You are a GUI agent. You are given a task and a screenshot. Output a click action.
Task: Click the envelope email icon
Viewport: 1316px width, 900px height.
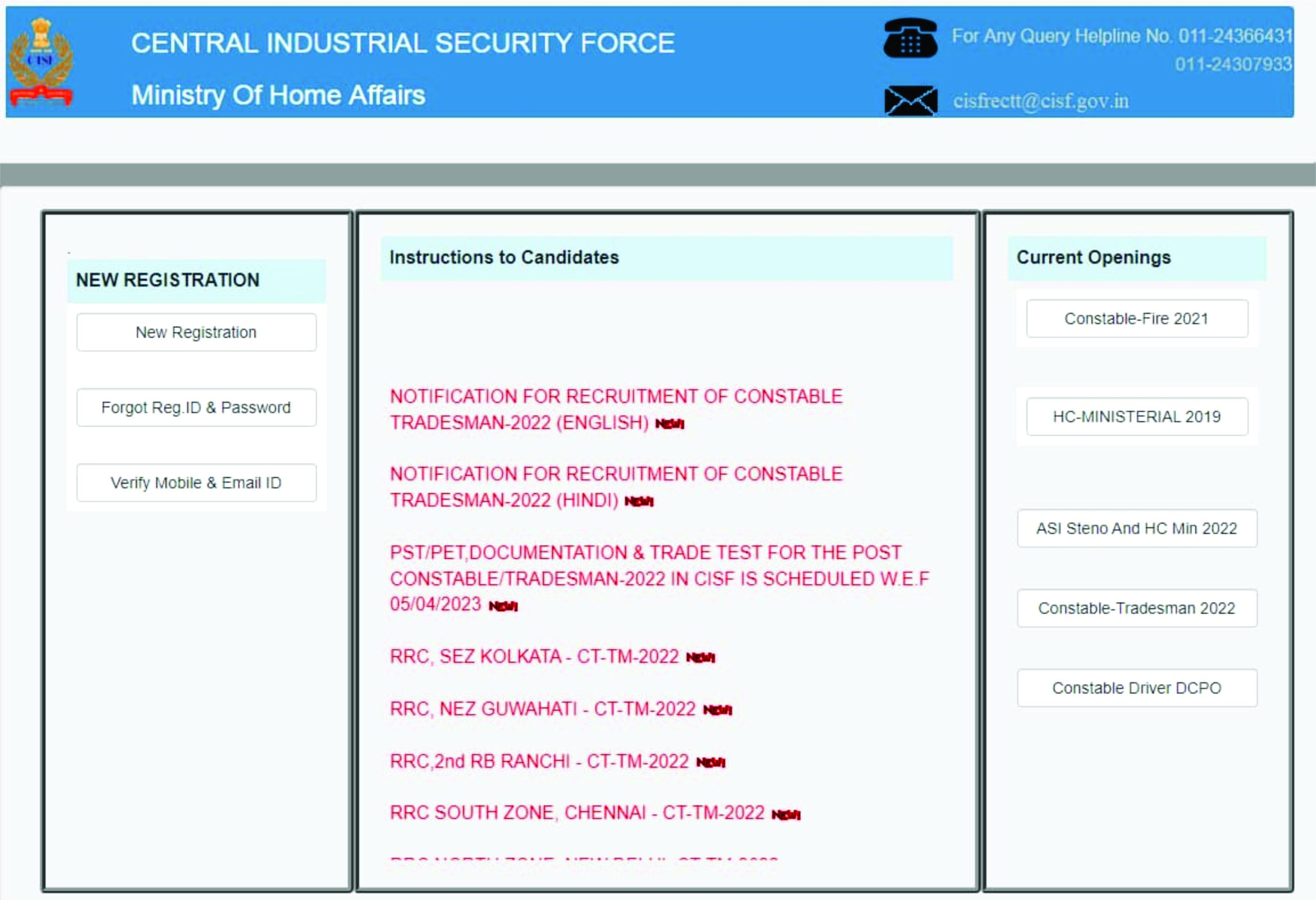910,101
